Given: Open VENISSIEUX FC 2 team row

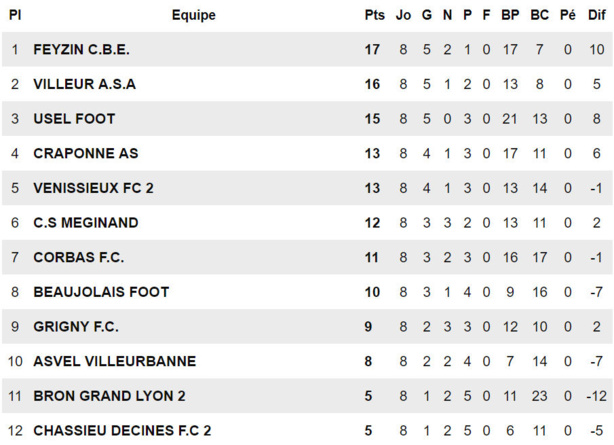Looking at the screenshot, I should pyautogui.click(x=93, y=188).
